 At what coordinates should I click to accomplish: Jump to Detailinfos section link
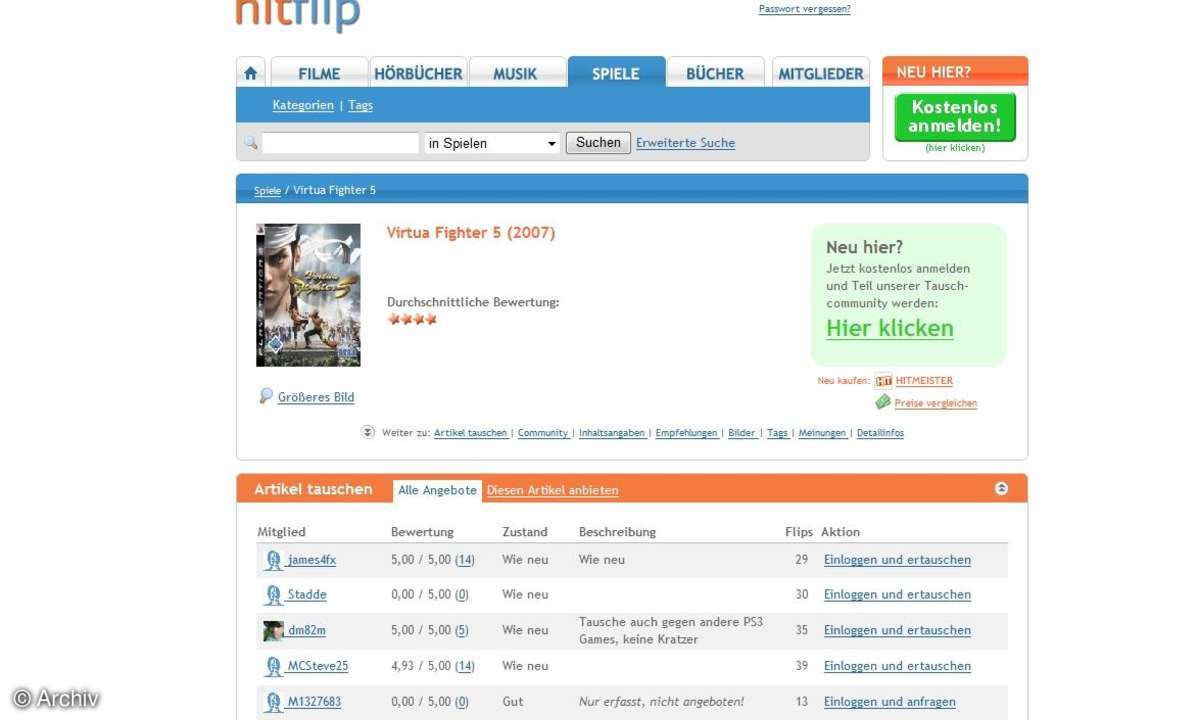coord(880,433)
